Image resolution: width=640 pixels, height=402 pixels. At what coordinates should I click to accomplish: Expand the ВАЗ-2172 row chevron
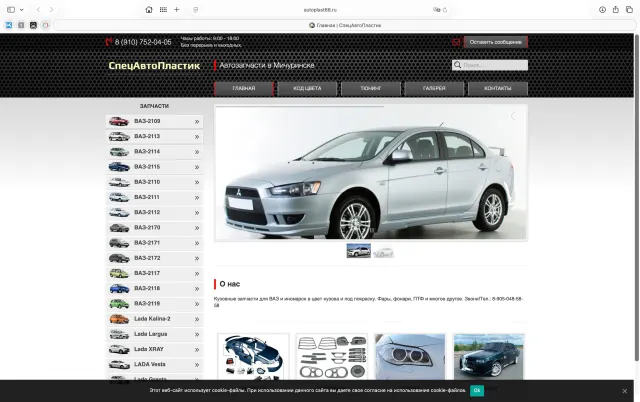(x=197, y=258)
